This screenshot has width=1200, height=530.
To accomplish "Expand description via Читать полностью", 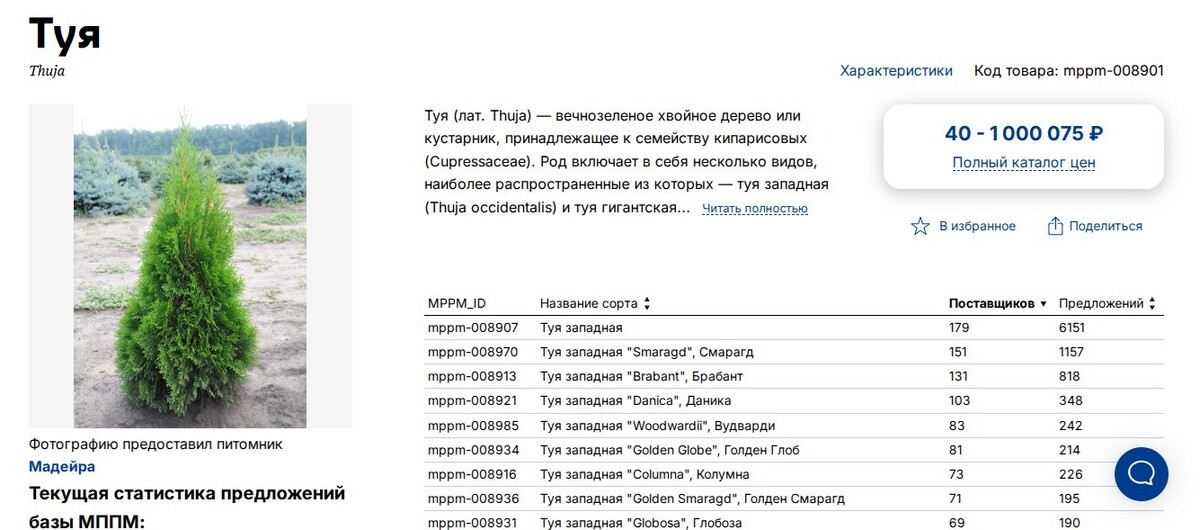I will pos(755,209).
